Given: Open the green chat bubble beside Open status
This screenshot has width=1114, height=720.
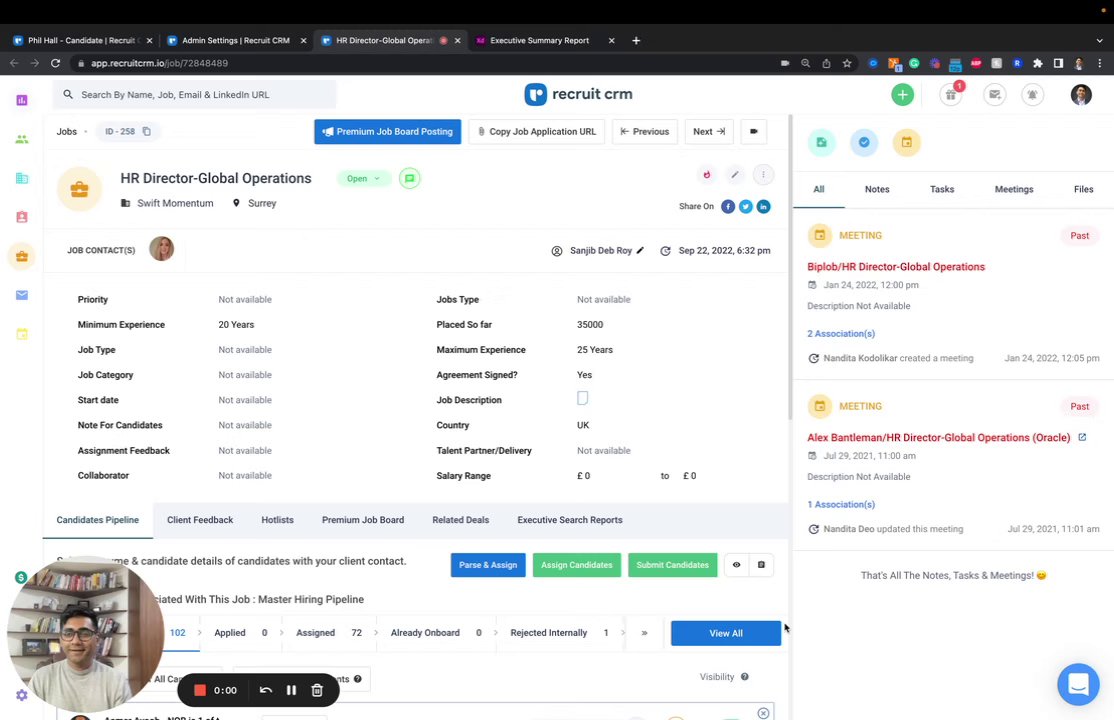Looking at the screenshot, I should point(409,178).
